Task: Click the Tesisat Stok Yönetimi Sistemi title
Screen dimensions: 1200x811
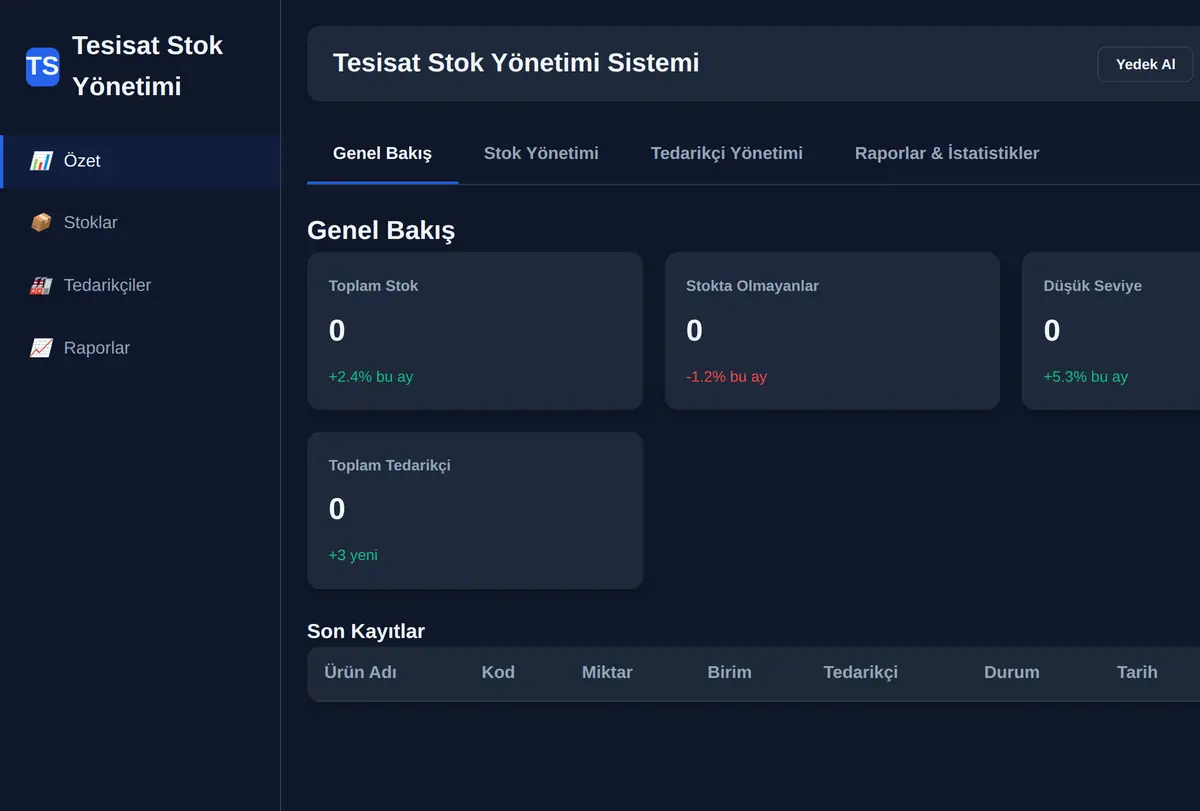Action: 516,63
